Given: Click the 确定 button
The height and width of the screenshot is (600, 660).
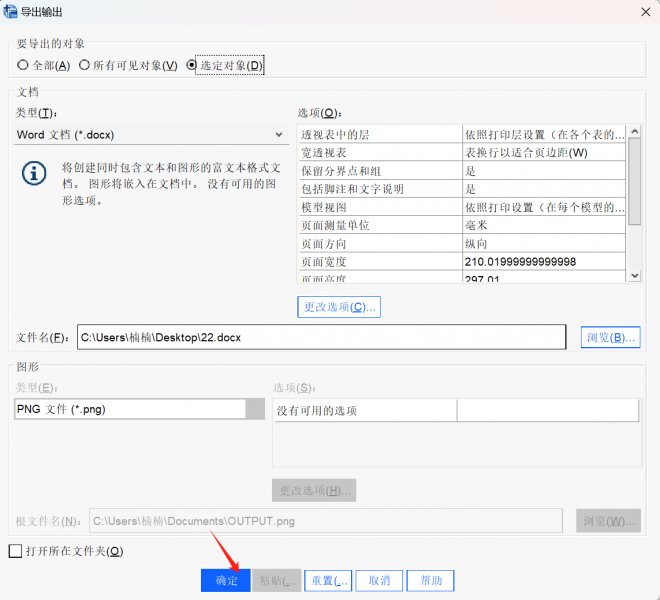Looking at the screenshot, I should [226, 581].
